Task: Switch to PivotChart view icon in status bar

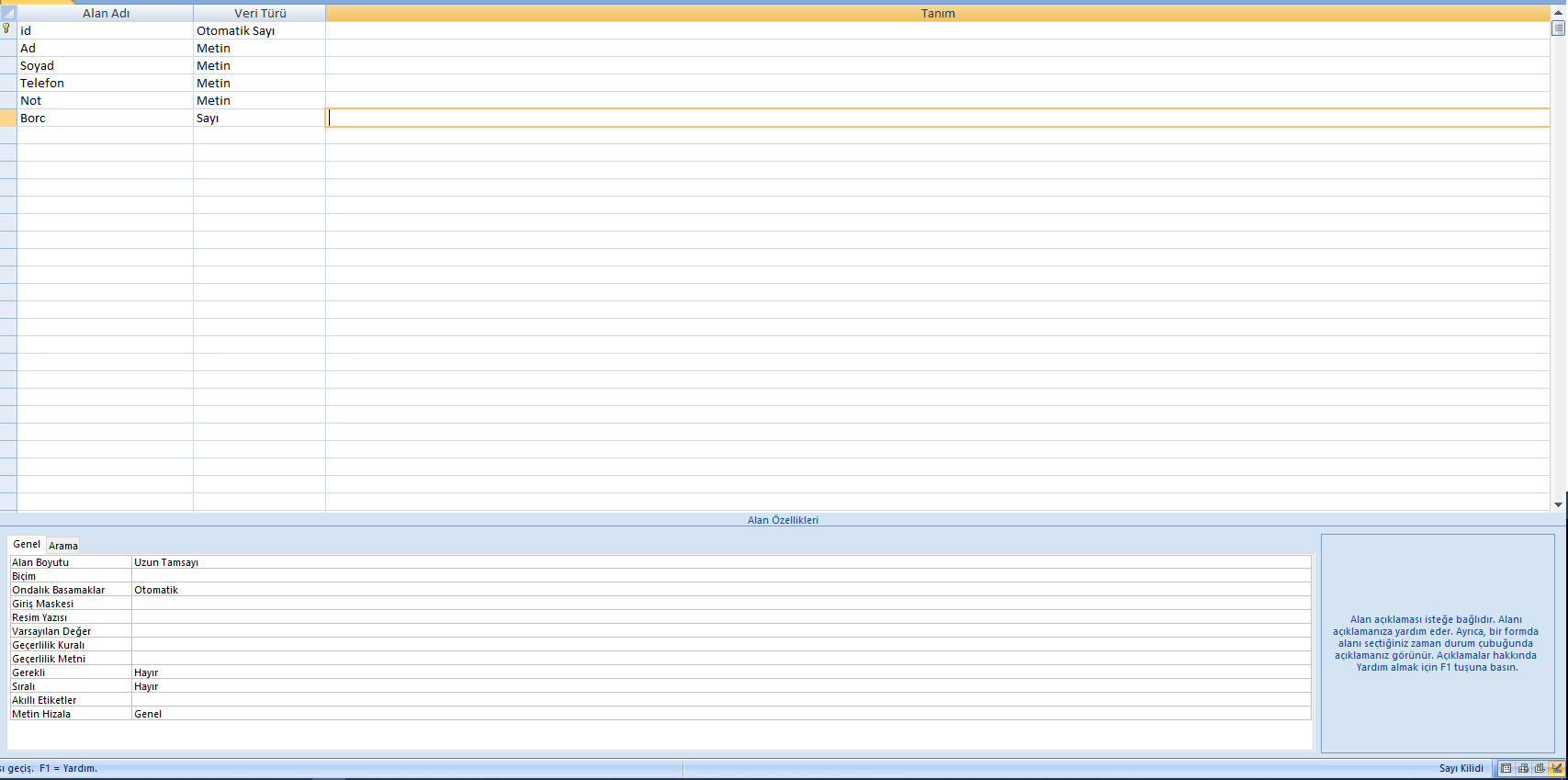Action: pyautogui.click(x=1540, y=768)
